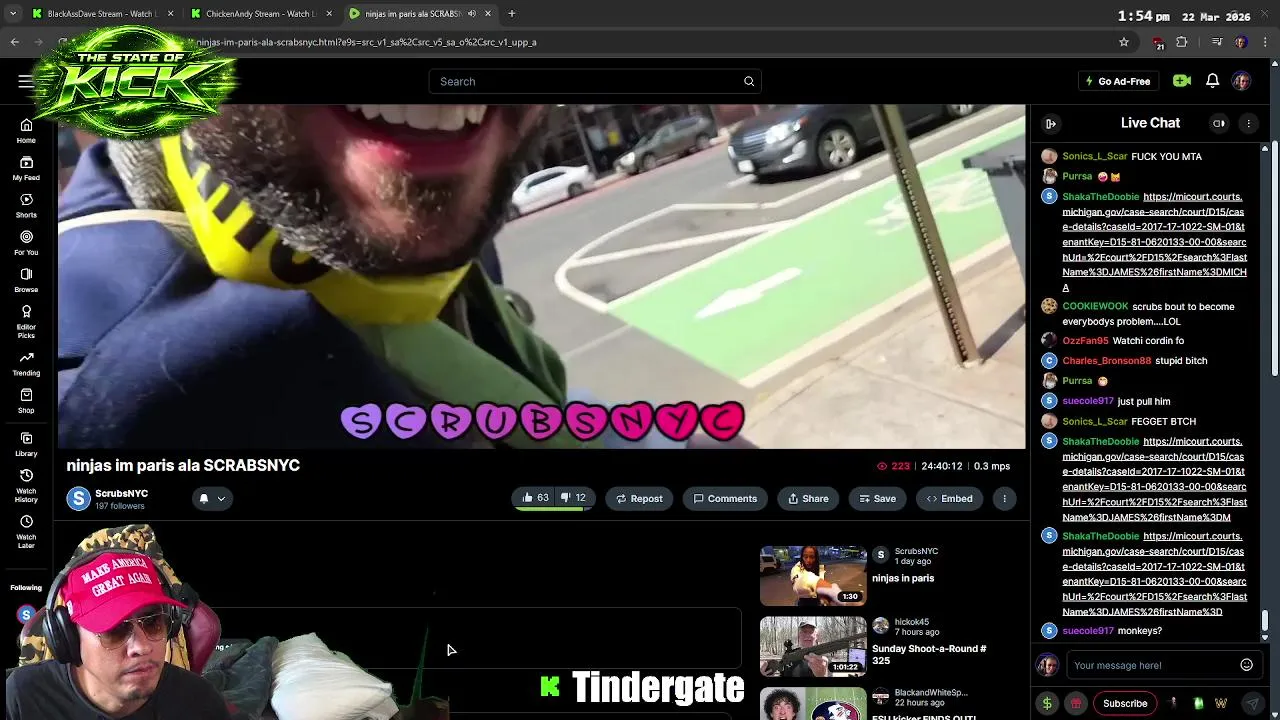The width and height of the screenshot is (1280, 720).
Task: Expand ScrubsNYC notification options chevron
Action: (221, 498)
